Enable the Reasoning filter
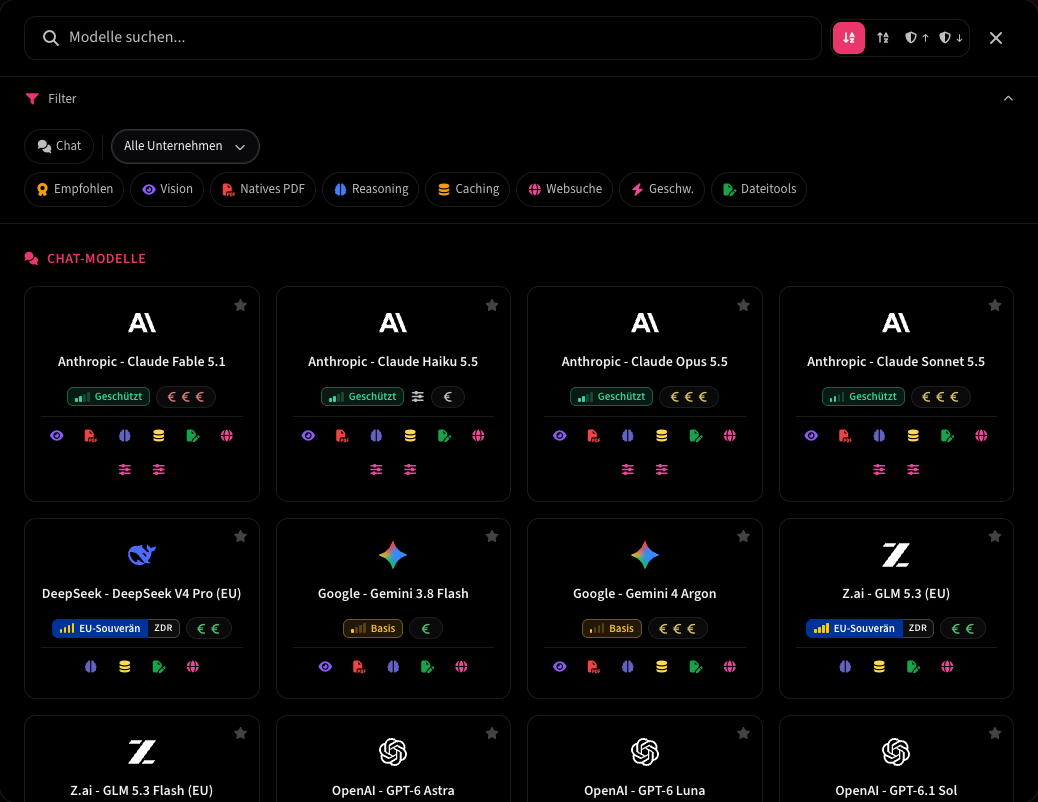Viewport: 1038px width, 802px height. [371, 189]
